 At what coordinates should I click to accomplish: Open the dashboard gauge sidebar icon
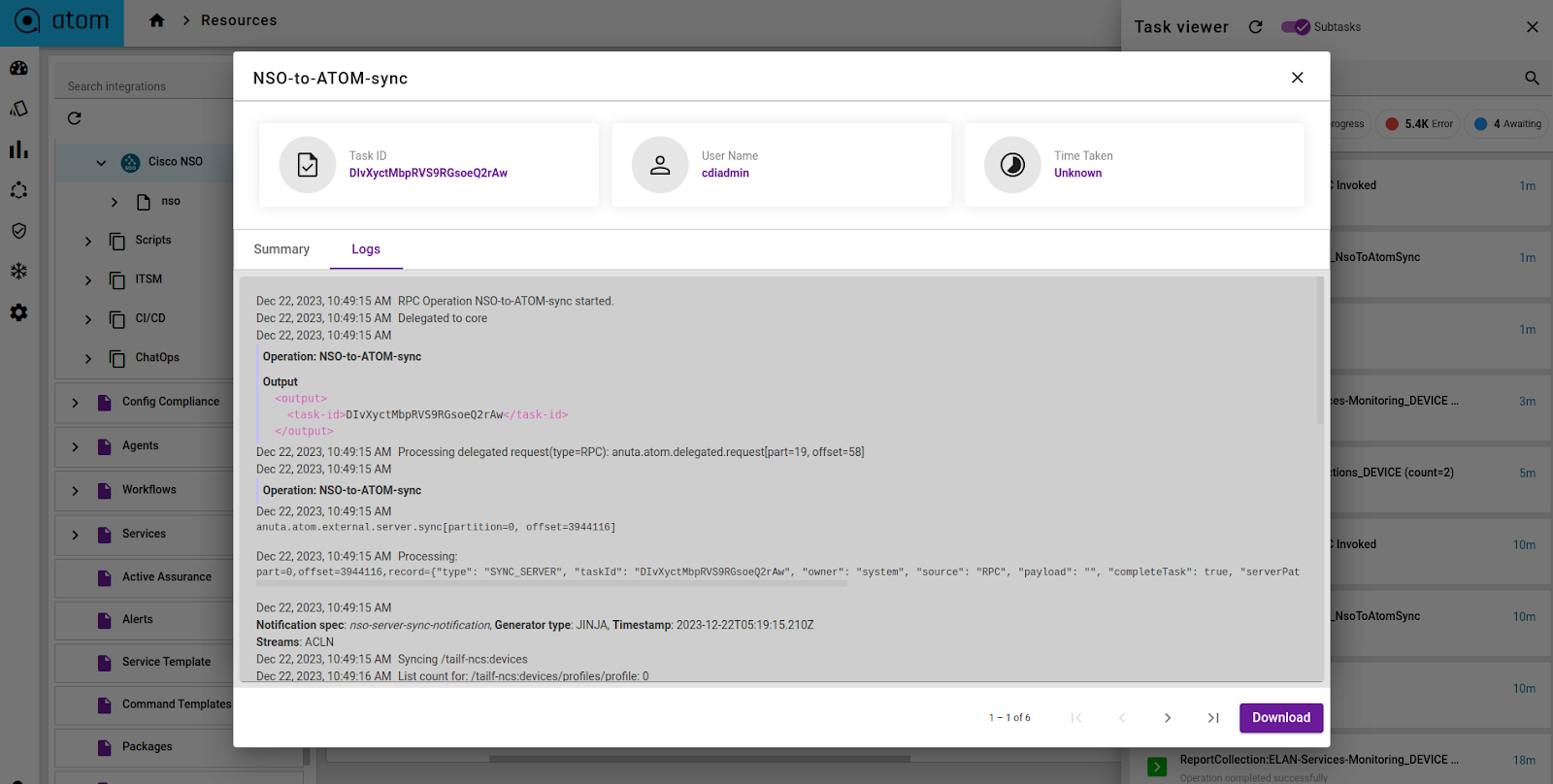(19, 68)
